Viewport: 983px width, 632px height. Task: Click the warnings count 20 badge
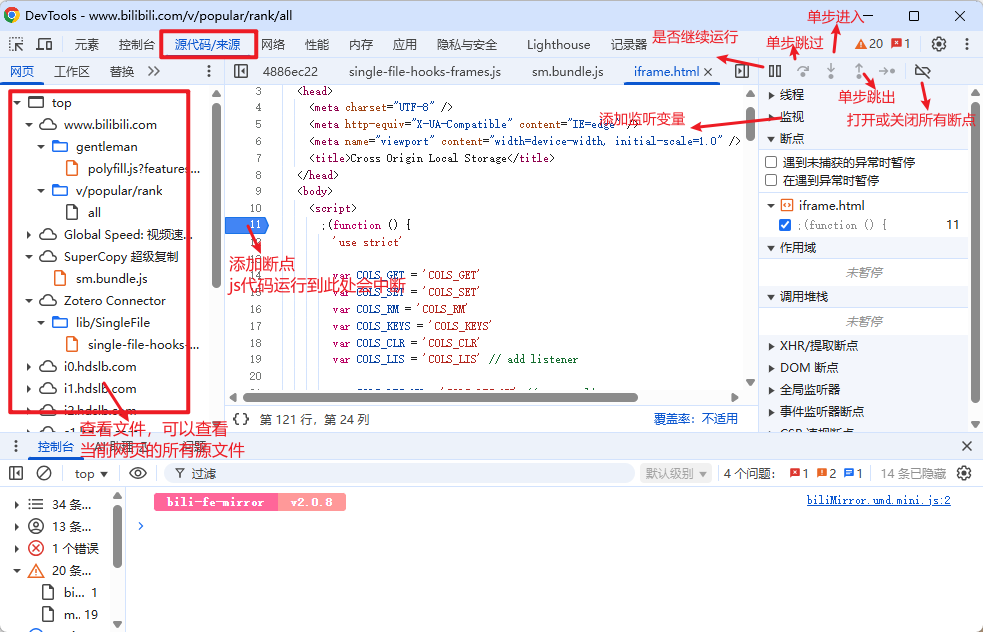[869, 44]
